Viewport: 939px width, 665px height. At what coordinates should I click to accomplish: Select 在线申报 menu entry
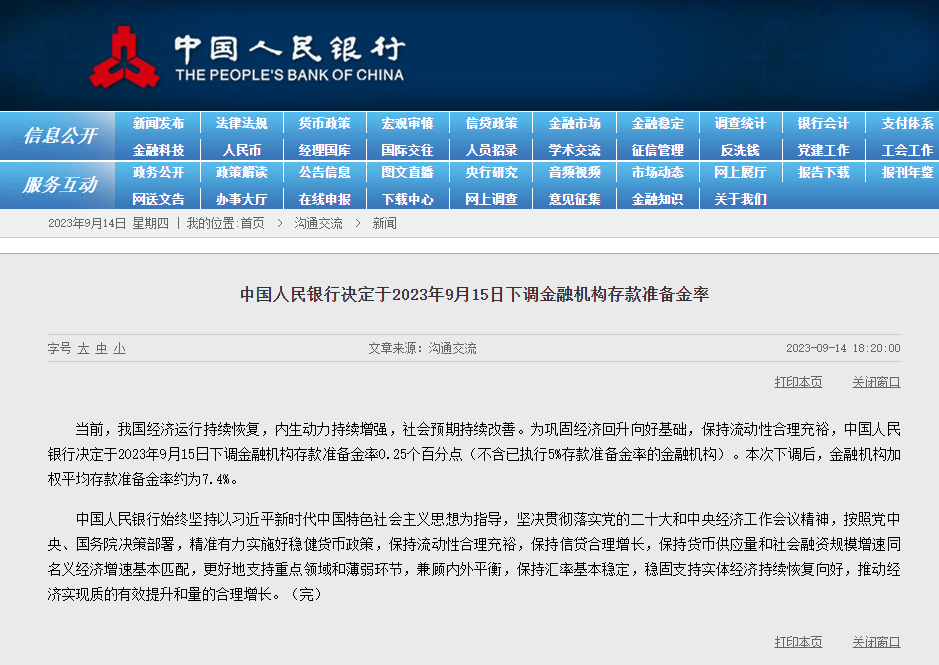325,199
